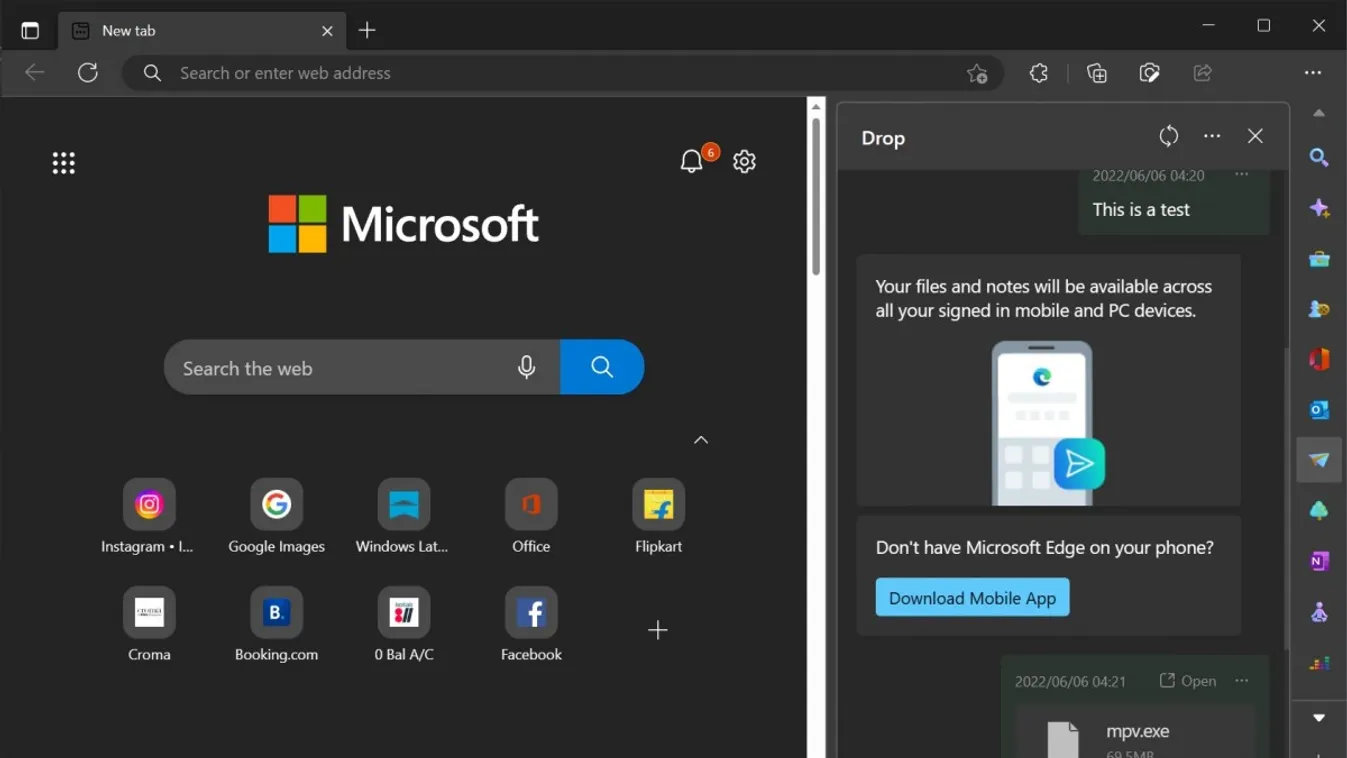
Task: Start voice search with microphone
Action: pos(527,368)
